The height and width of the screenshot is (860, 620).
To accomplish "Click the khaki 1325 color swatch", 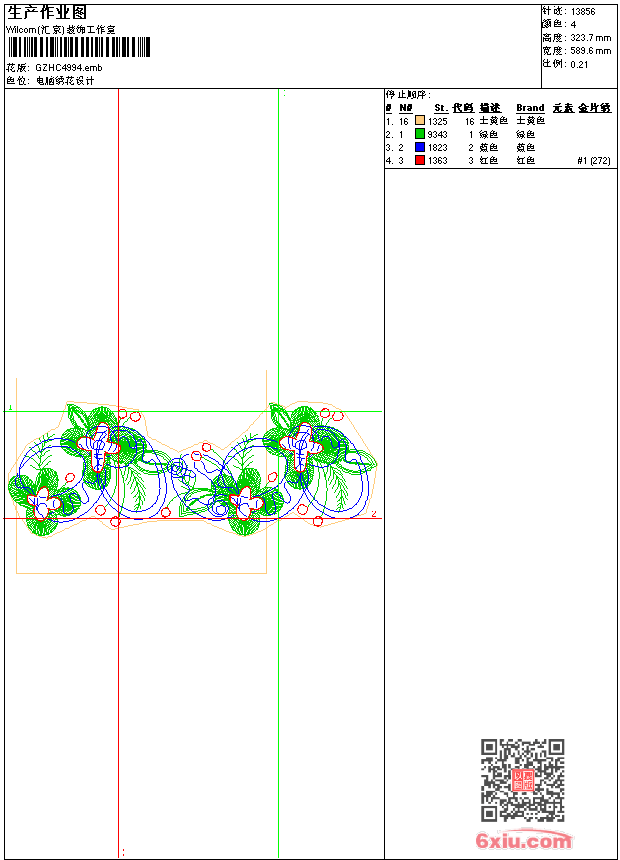I will (x=420, y=120).
